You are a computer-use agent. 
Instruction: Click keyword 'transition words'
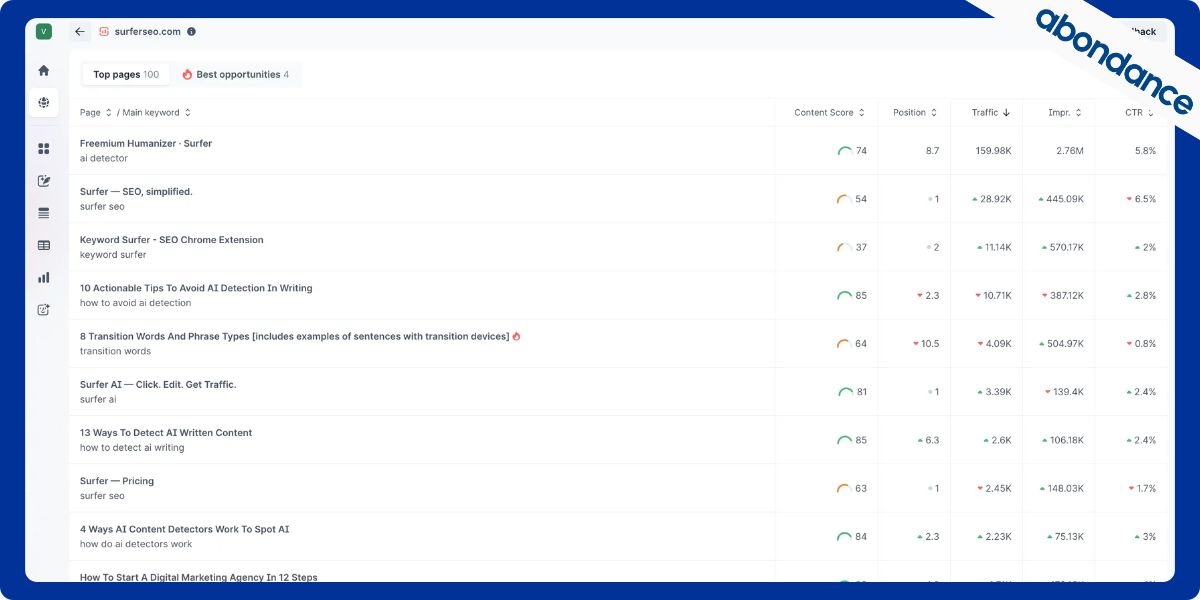pos(116,351)
